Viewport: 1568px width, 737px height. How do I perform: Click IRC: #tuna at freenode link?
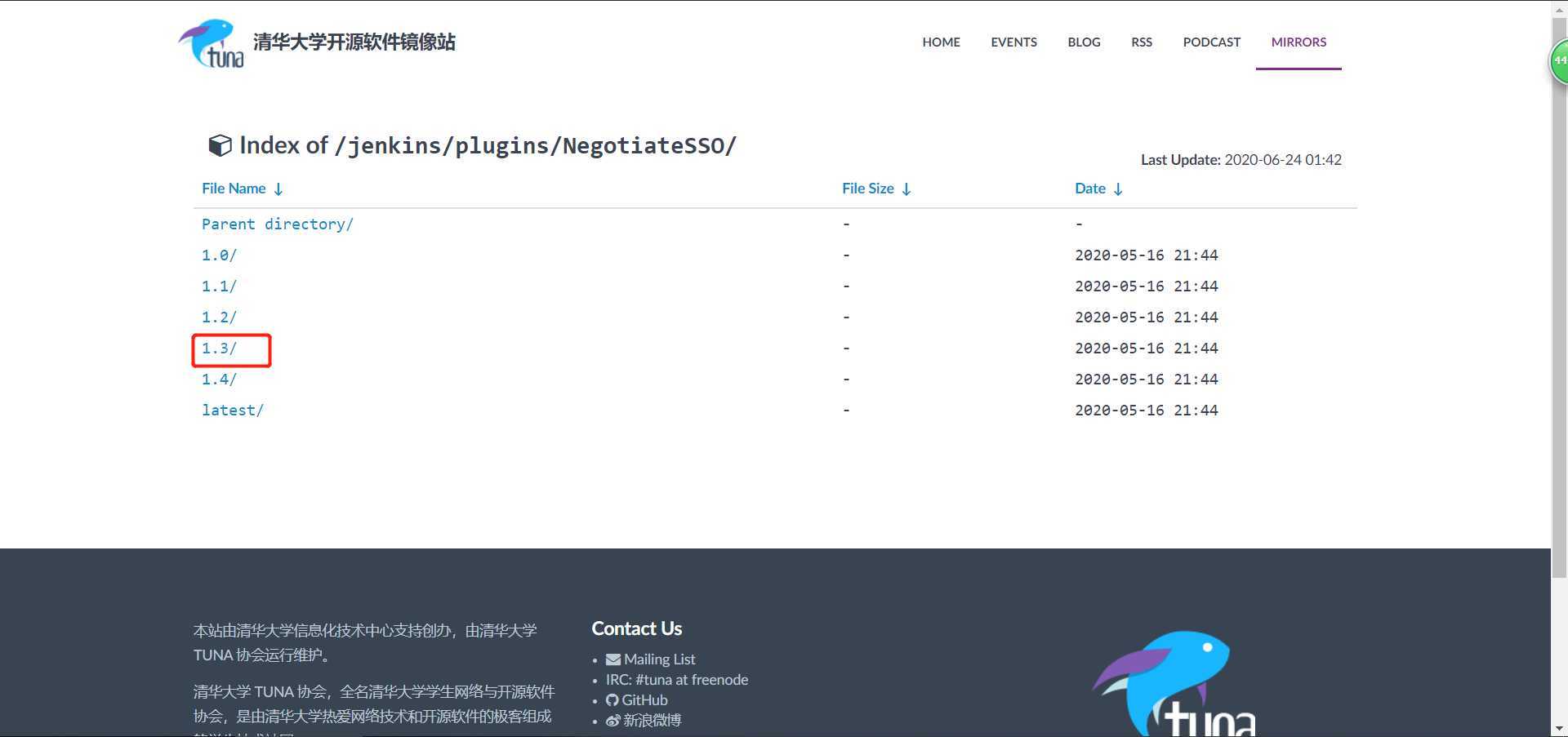(x=677, y=680)
